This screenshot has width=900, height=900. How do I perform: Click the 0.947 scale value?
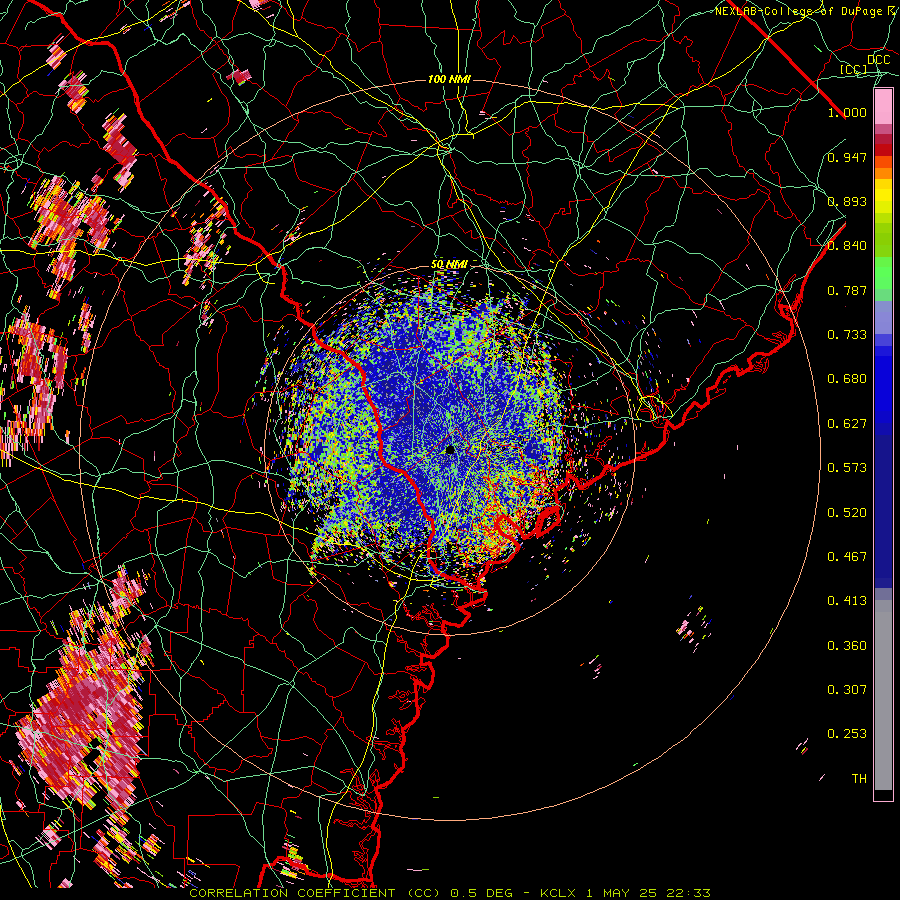[847, 157]
